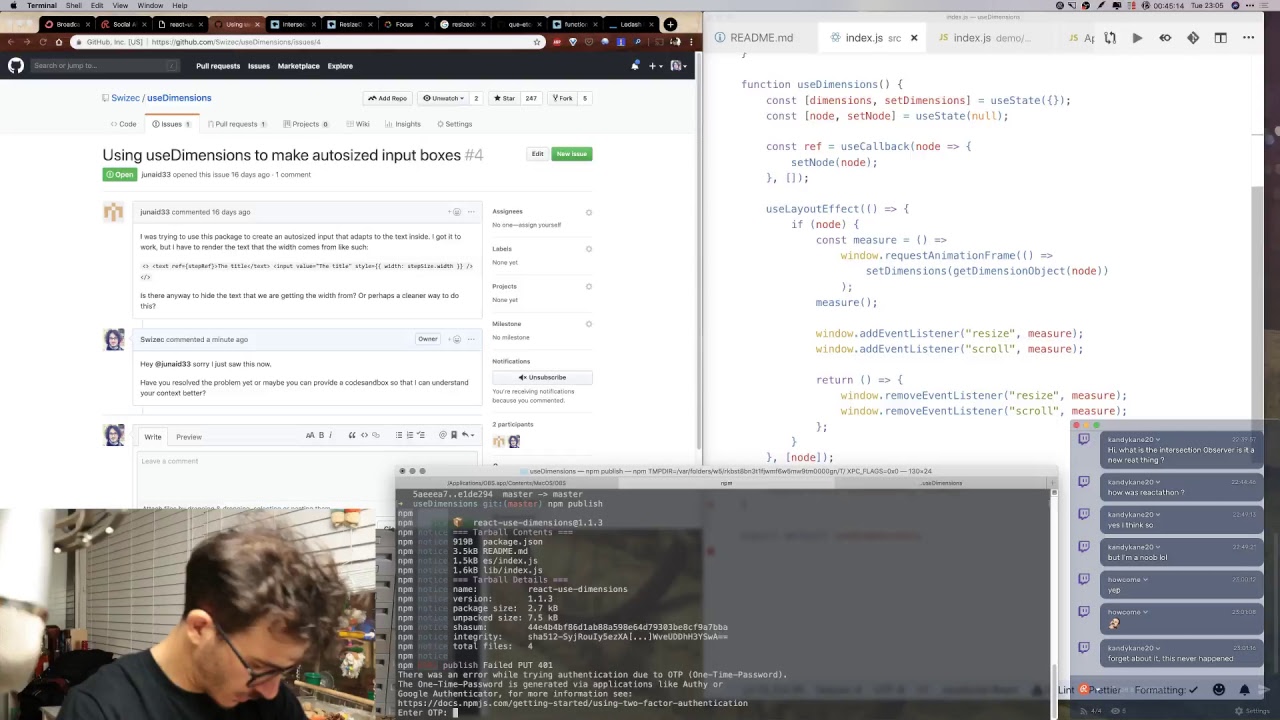Click the green New issue button
The height and width of the screenshot is (720, 1280).
(x=572, y=154)
